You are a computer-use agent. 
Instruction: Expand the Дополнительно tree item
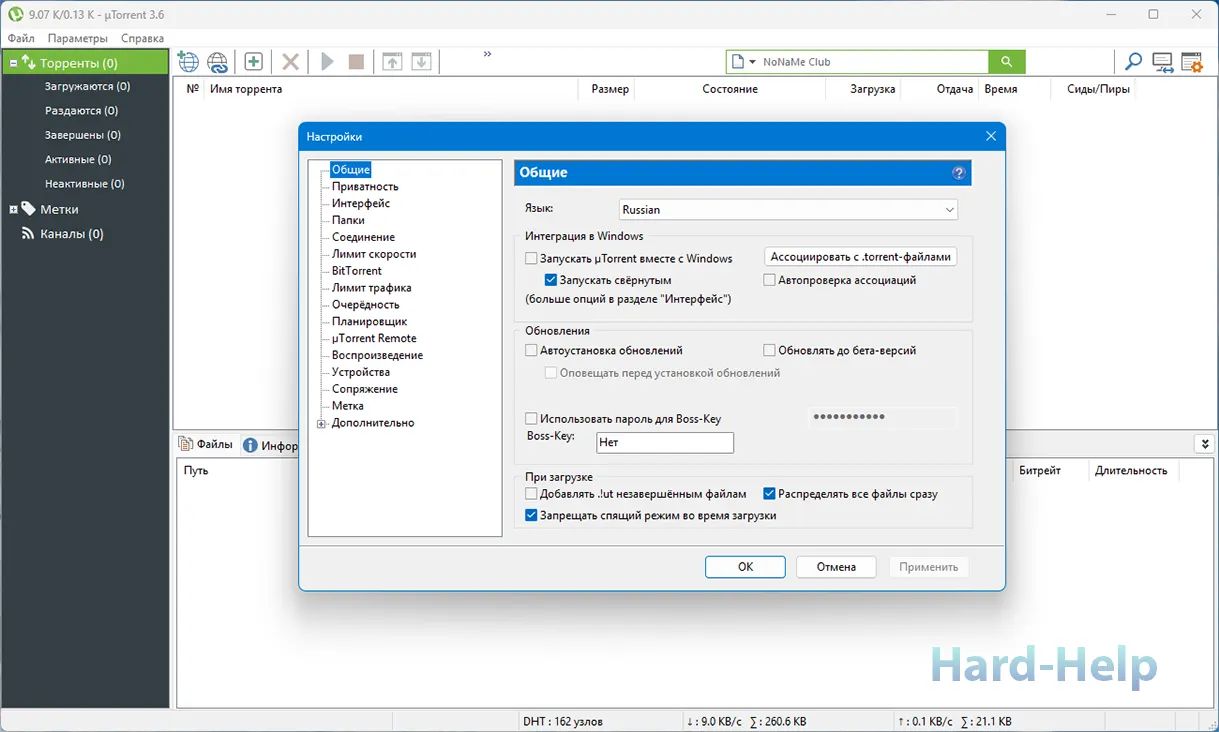(321, 422)
